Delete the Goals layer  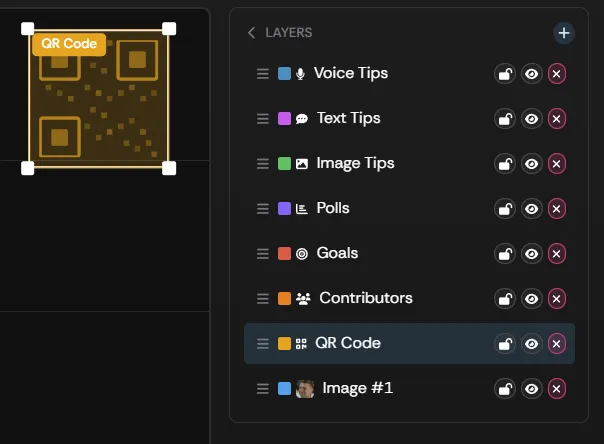coord(557,254)
